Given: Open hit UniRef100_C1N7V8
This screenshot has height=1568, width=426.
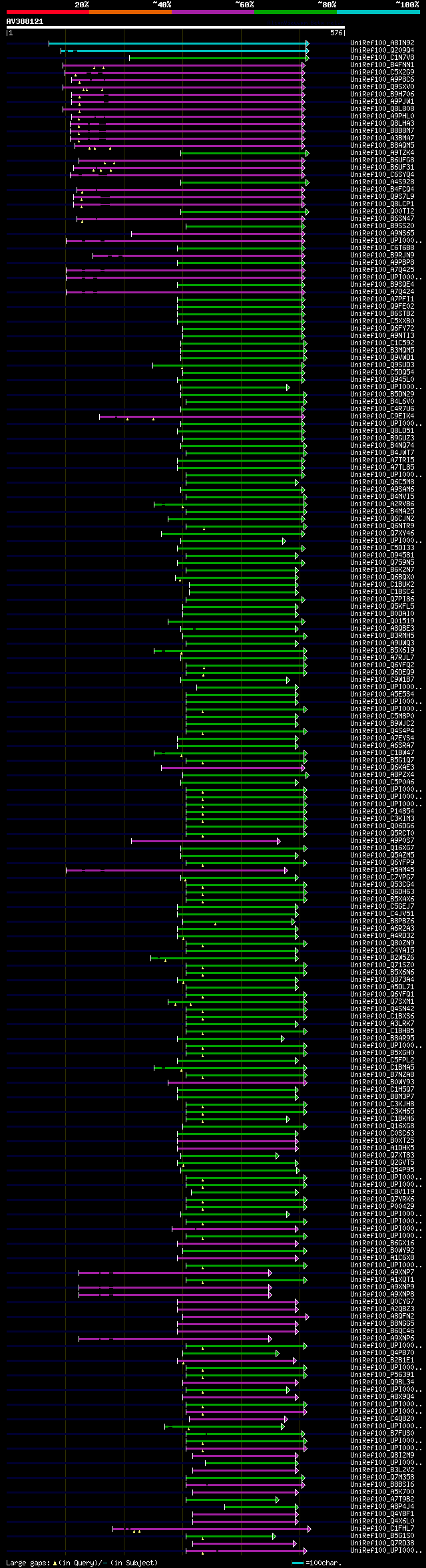Looking at the screenshot, I should pyautogui.click(x=382, y=58).
